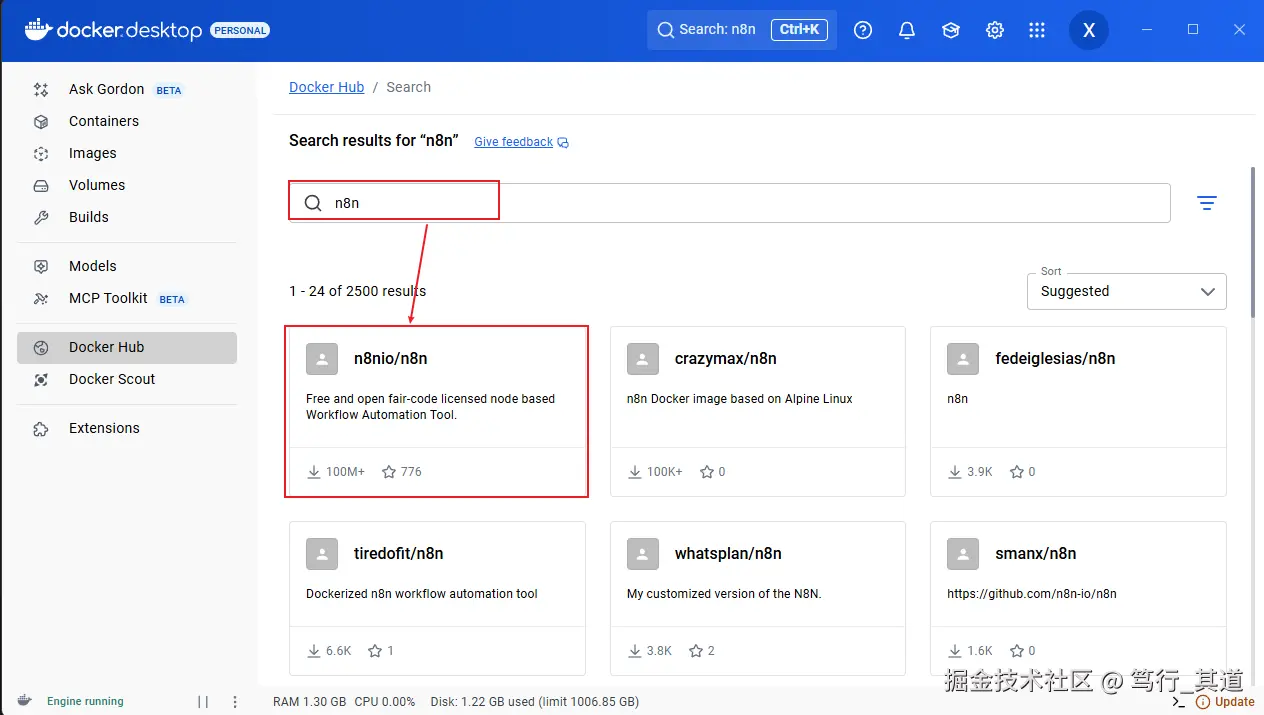Click the Give feedback chat icon
This screenshot has width=1264, height=715.
click(x=563, y=142)
